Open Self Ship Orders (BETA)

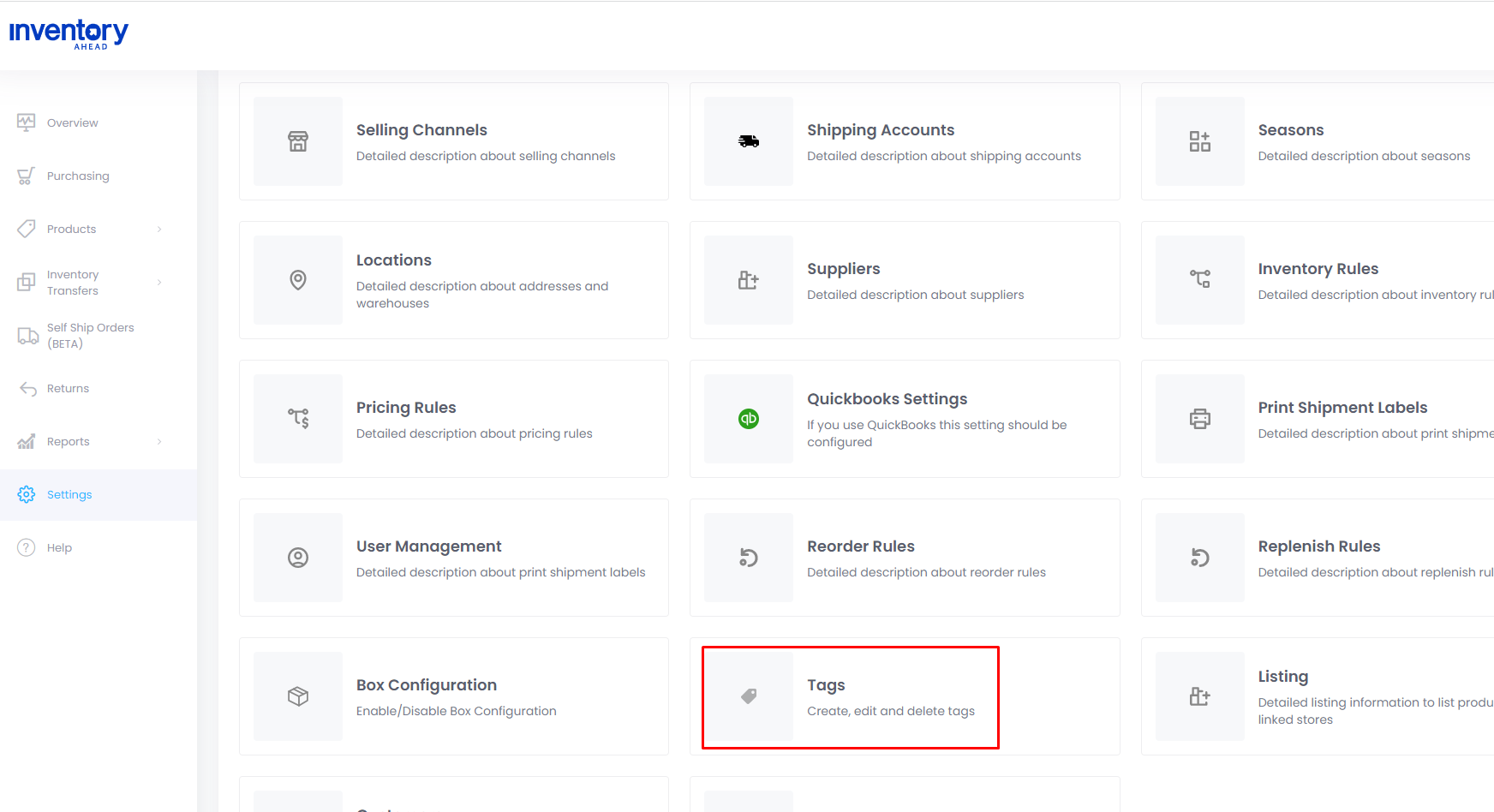[91, 335]
